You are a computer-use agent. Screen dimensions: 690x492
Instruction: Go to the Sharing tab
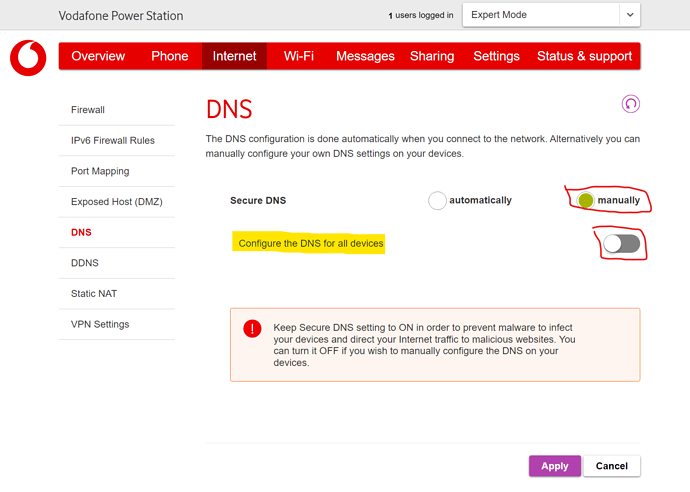coord(432,56)
